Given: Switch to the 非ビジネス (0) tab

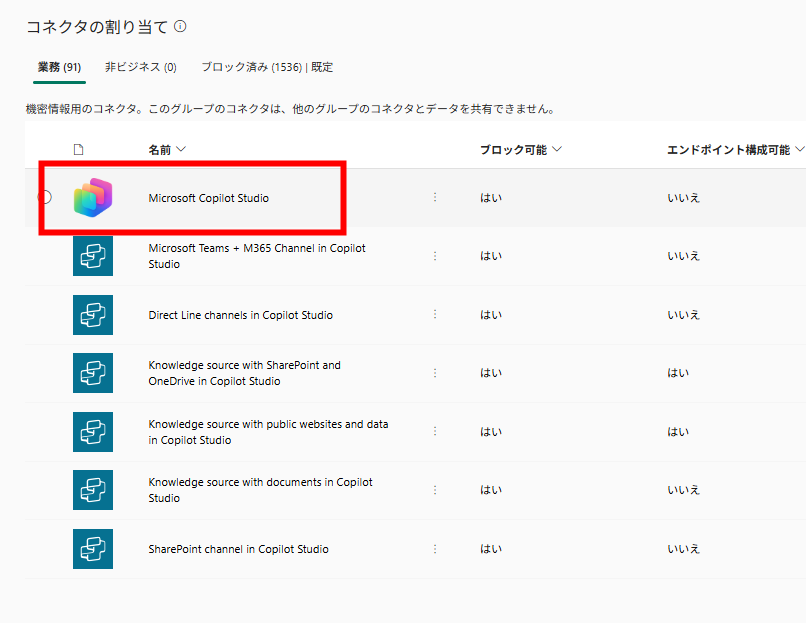Looking at the screenshot, I should point(141,67).
